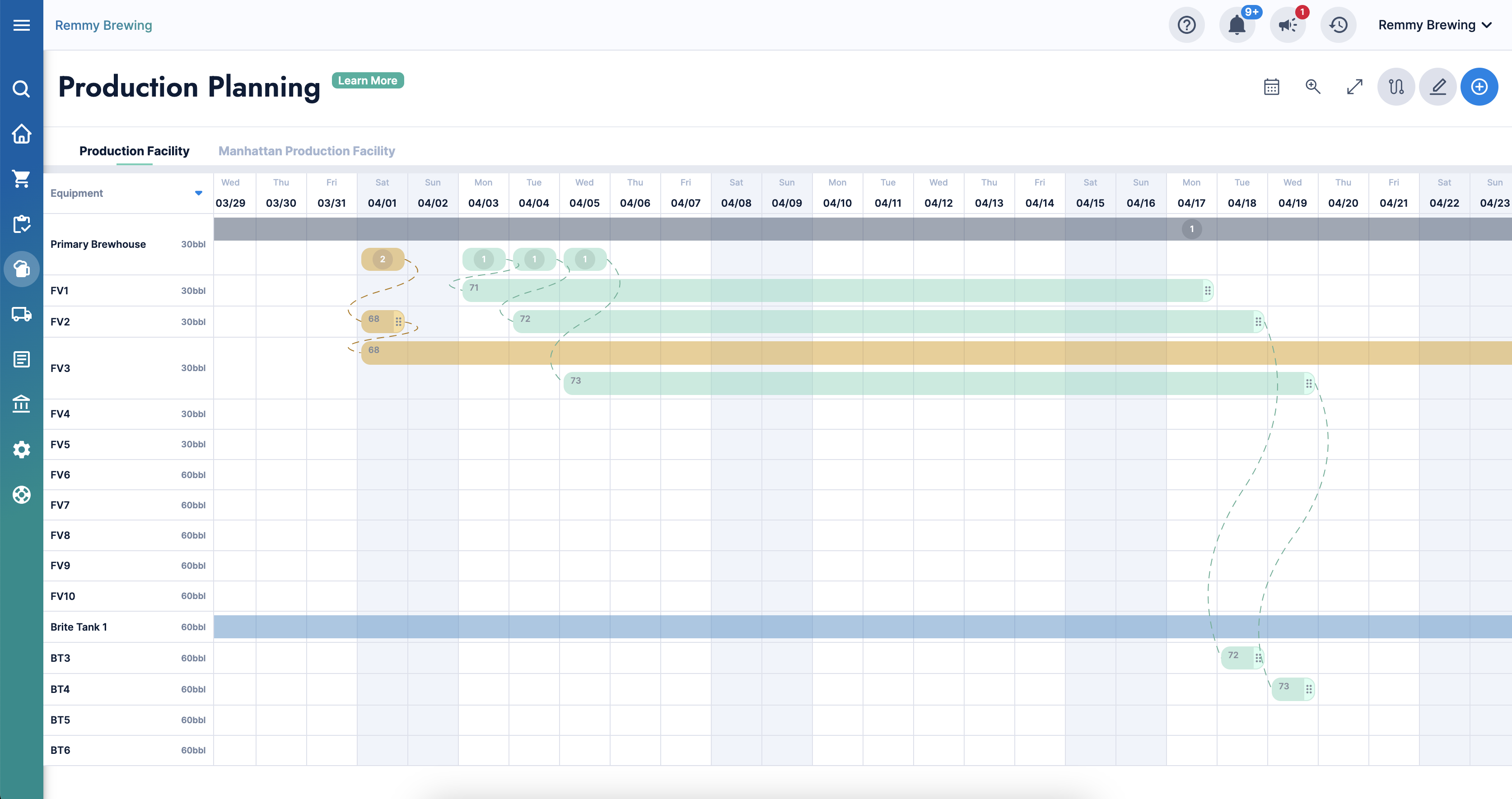Expand the hamburger menu at top left

pos(21,25)
